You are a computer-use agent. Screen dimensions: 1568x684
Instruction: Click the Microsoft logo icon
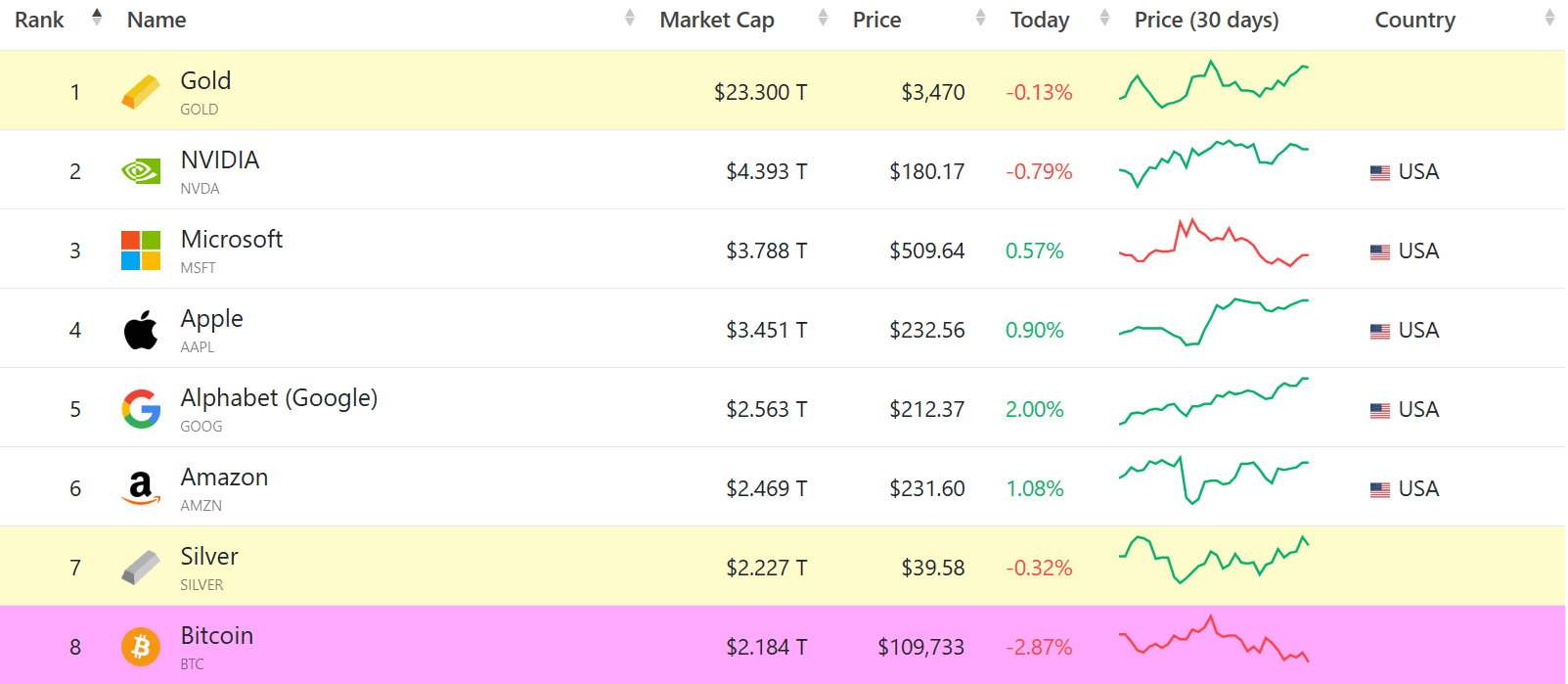pos(141,251)
